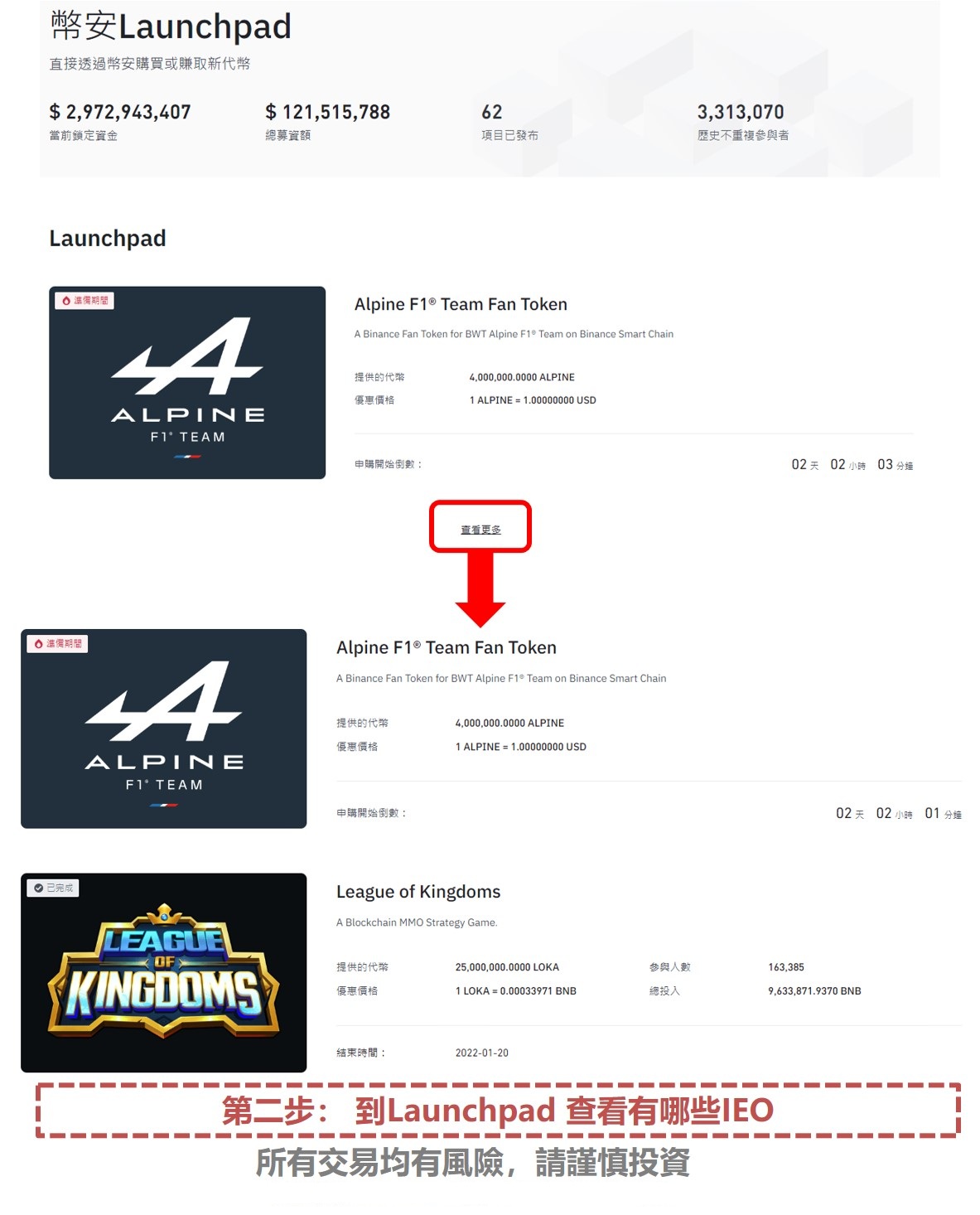Image resolution: width=980 pixels, height=1215 pixels.
Task: Click the red downward arrow graphic
Action: click(x=480, y=589)
